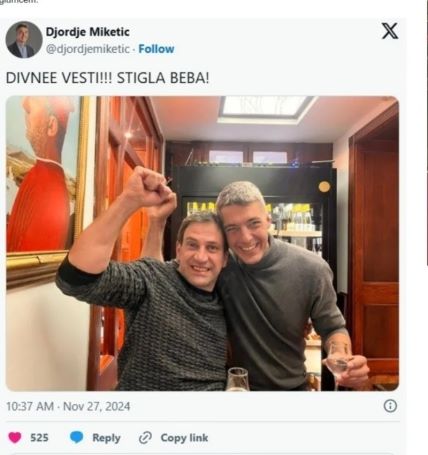Click the blue reply speech bubble icon
This screenshot has height=455, width=428.
point(77,437)
